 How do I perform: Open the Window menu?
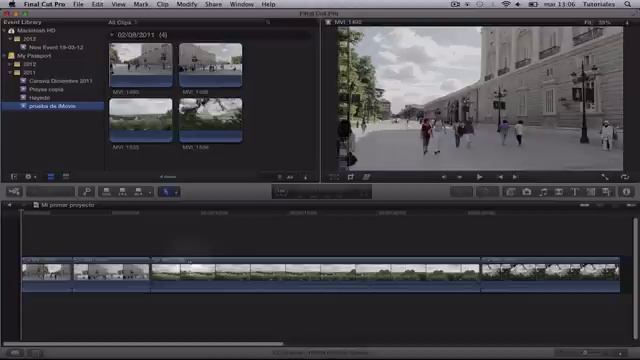[242, 4]
